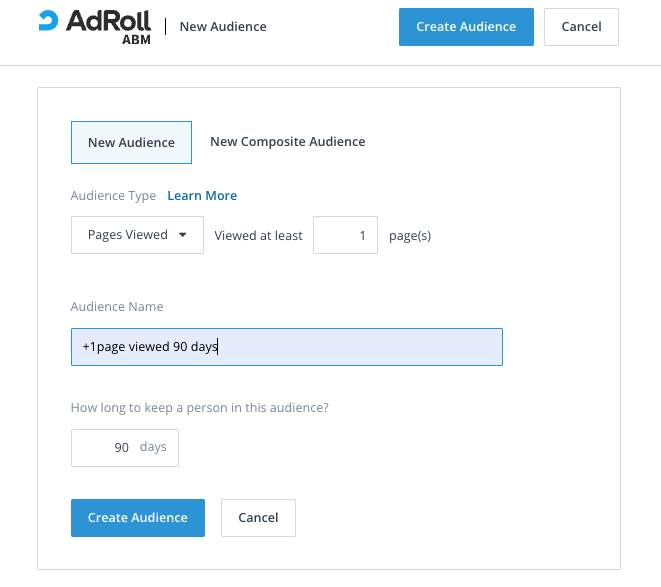The width and height of the screenshot is (661, 587).
Task: Focus the Audience Name text field
Action: [x=286, y=347]
